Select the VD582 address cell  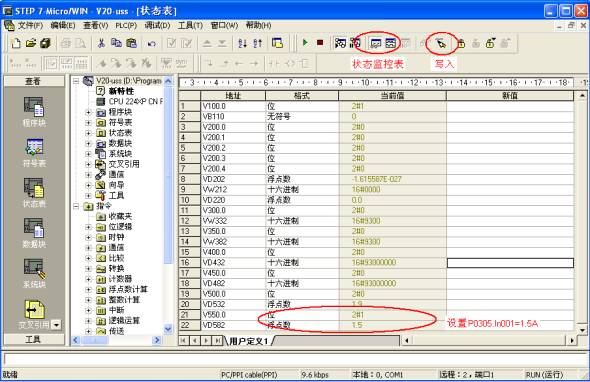click(x=233, y=325)
